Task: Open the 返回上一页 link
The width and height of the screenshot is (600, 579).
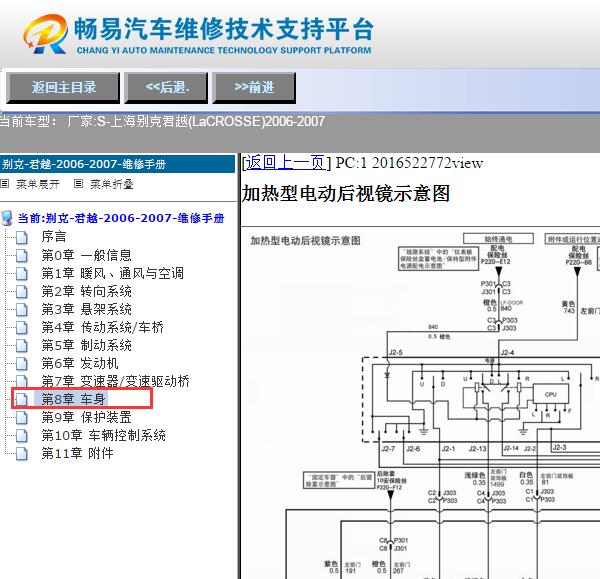Action: point(285,163)
